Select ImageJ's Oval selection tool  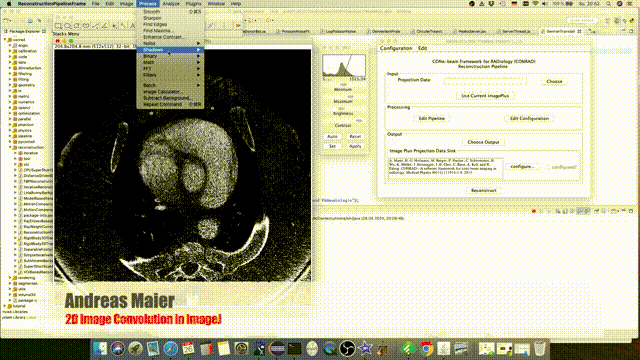68,26
